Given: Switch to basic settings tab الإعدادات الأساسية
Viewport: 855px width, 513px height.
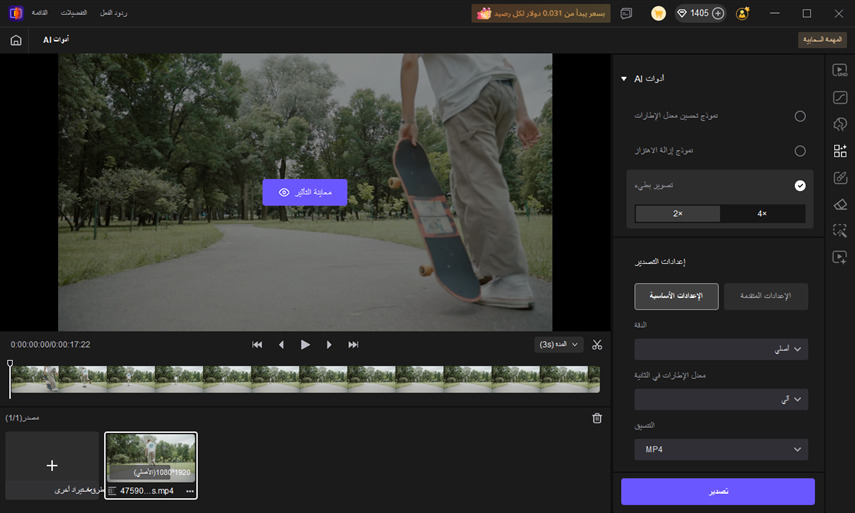Looking at the screenshot, I should [676, 296].
